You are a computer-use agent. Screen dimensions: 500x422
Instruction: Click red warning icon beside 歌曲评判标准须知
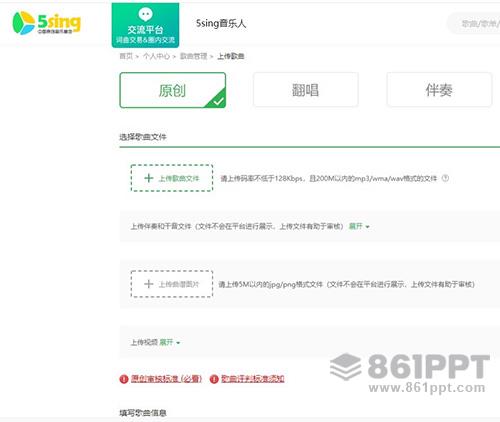[214, 379]
